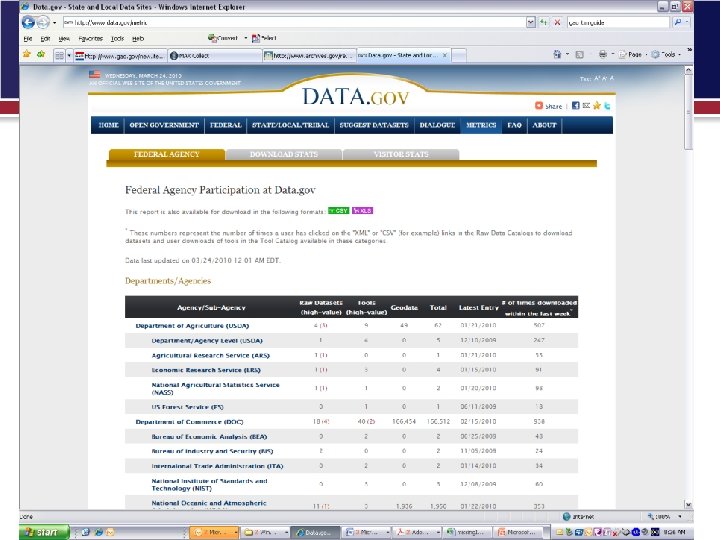Viewport: 720px width, 540px height.
Task: Open Open Government navigation item
Action: point(164,125)
